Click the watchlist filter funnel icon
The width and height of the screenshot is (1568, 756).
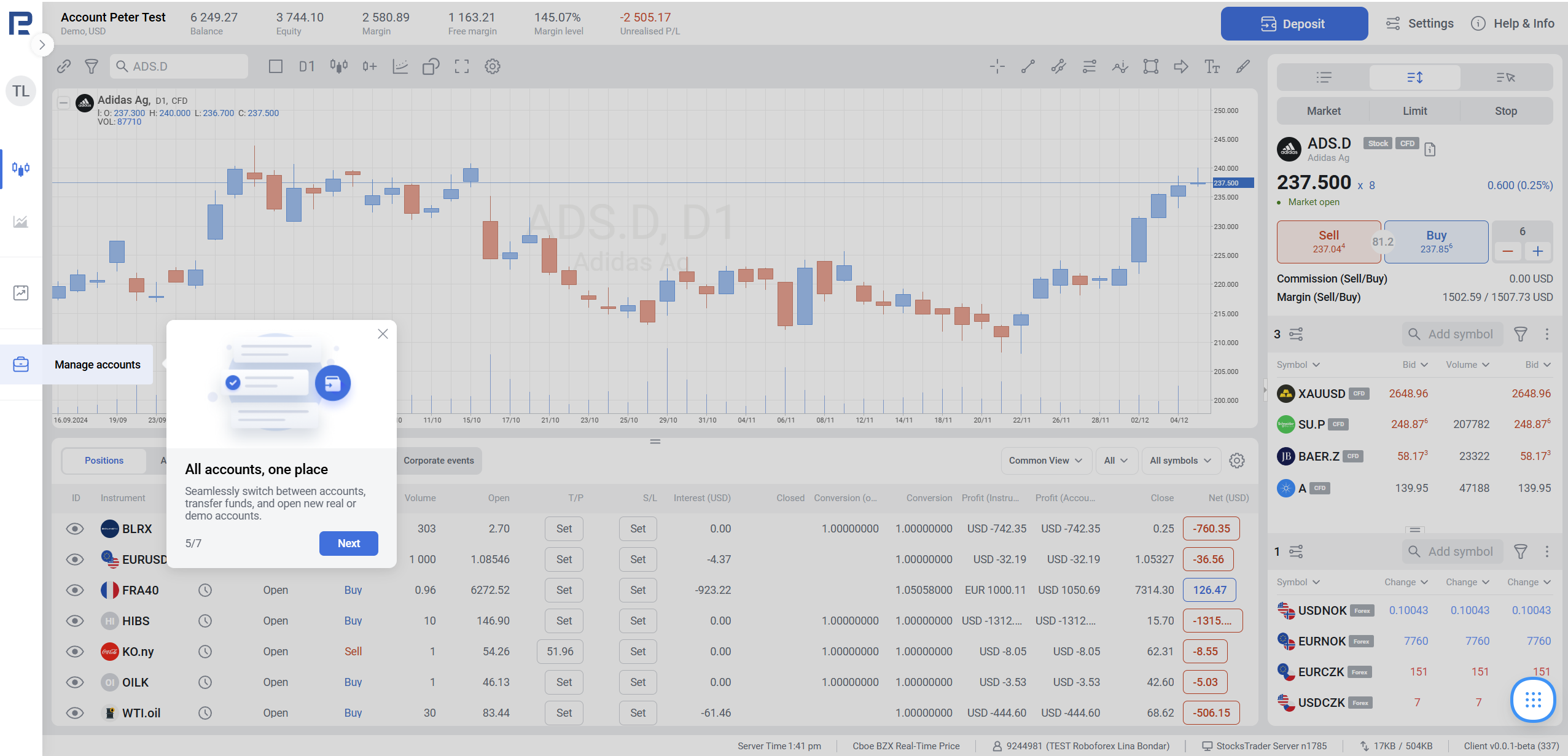click(1520, 334)
